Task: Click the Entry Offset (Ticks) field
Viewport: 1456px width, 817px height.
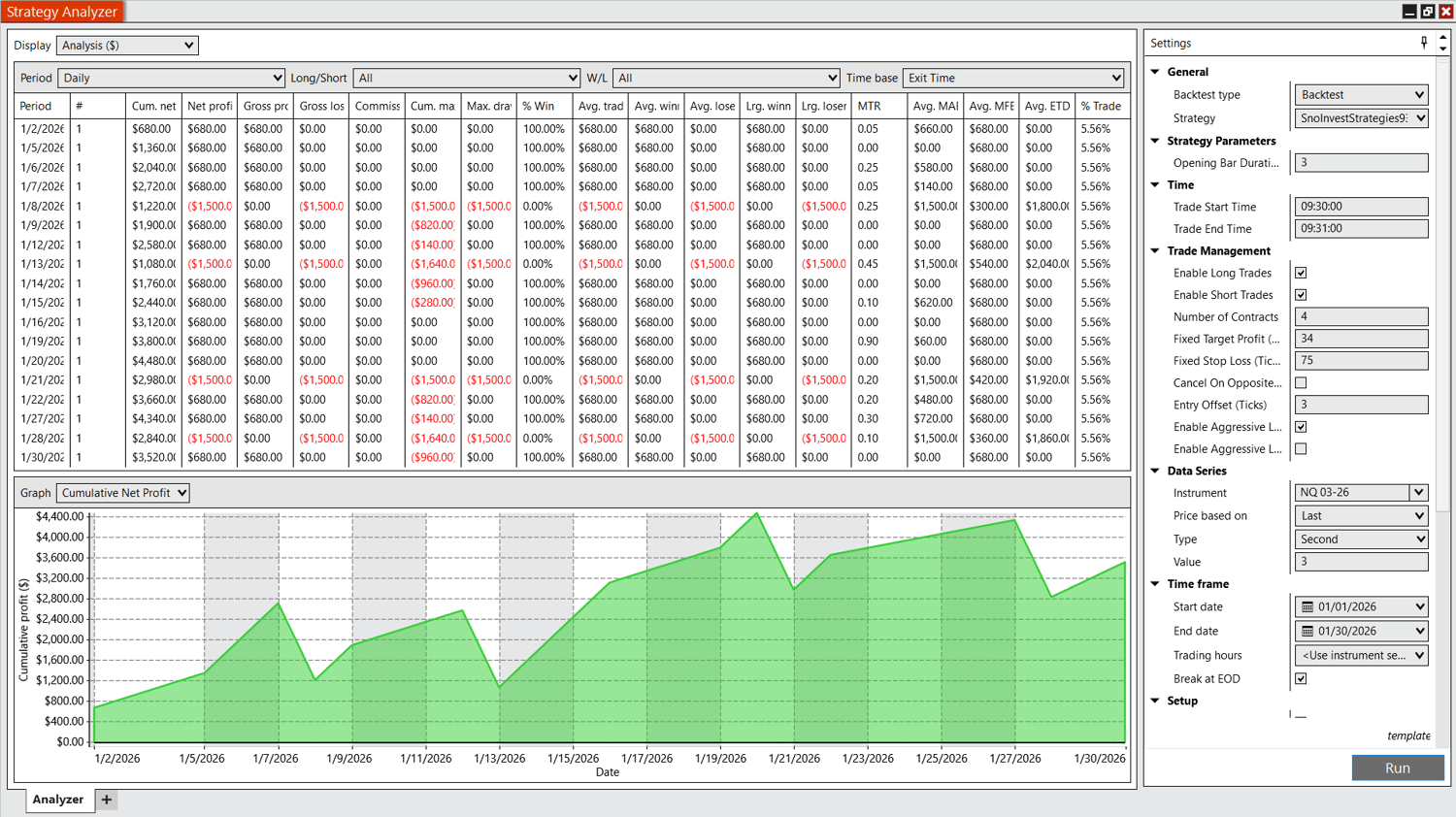Action: pos(1361,405)
